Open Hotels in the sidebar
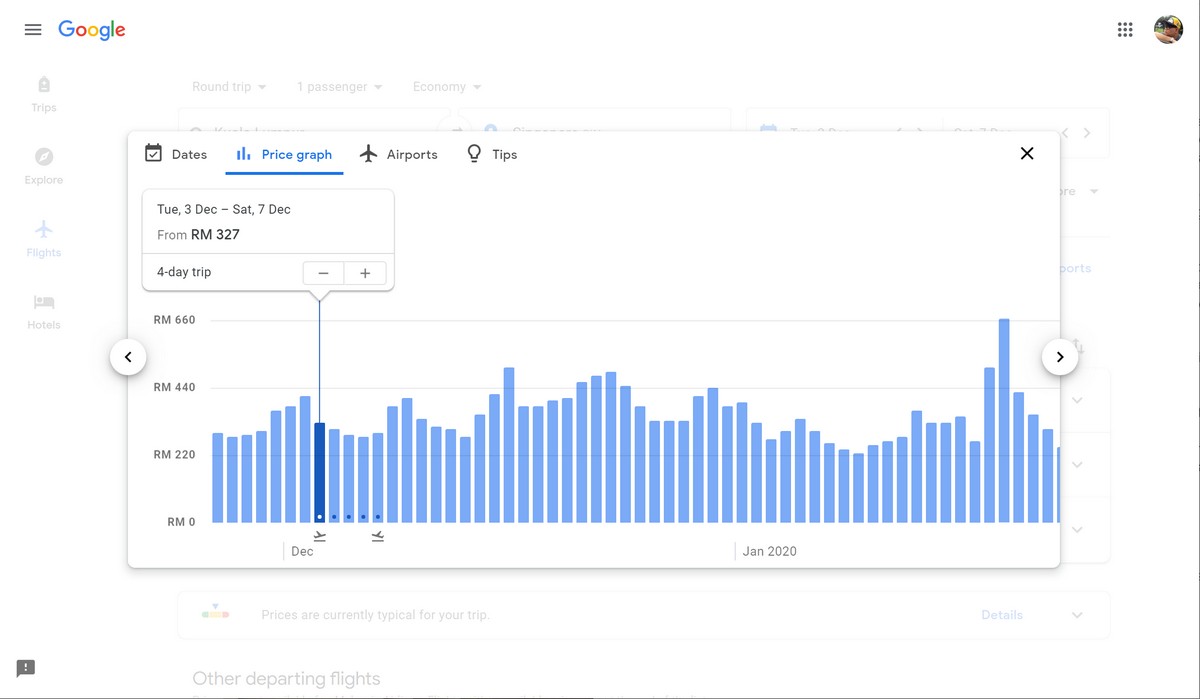Viewport: 1200px width, 699px height. click(44, 311)
